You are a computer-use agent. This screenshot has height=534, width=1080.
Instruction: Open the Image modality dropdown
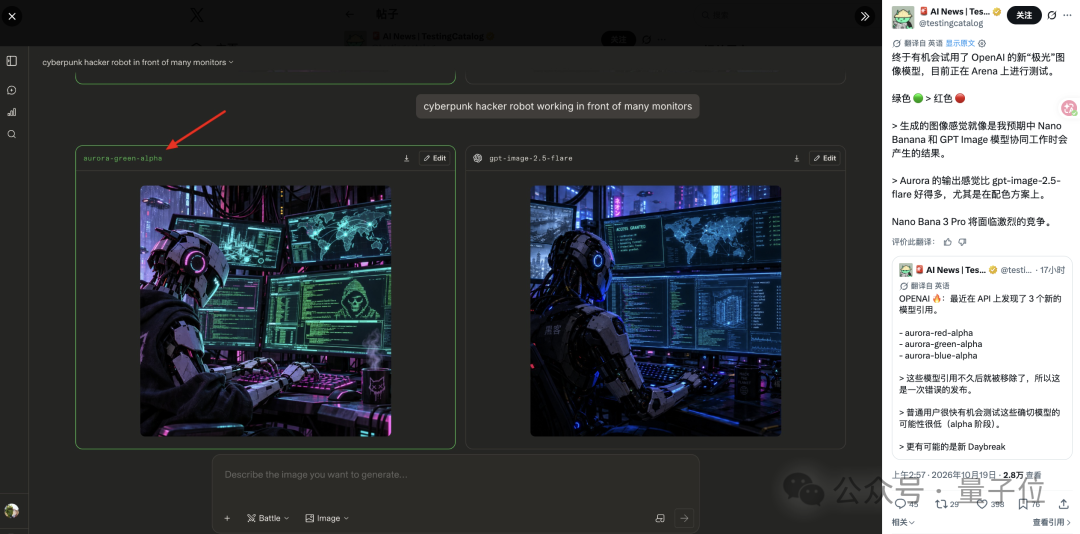tap(327, 518)
